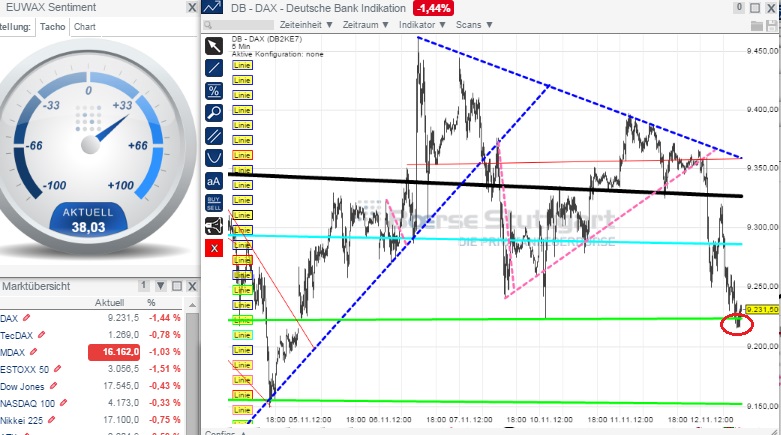The width and height of the screenshot is (781, 435).
Task: Maximize the DB - DAX chart window
Action: pyautogui.click(x=756, y=8)
